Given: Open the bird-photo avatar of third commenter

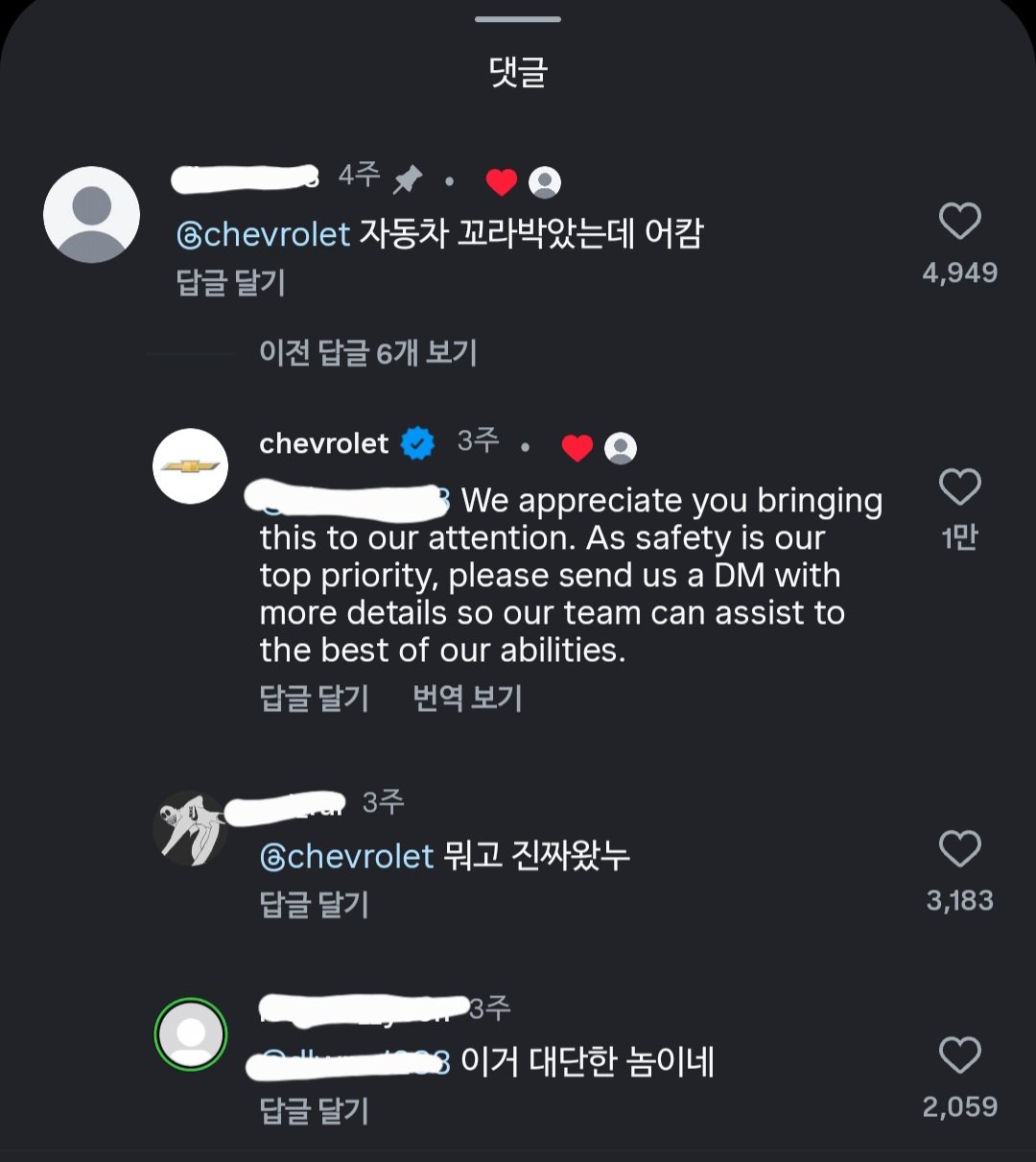Looking at the screenshot, I should pos(191,828).
